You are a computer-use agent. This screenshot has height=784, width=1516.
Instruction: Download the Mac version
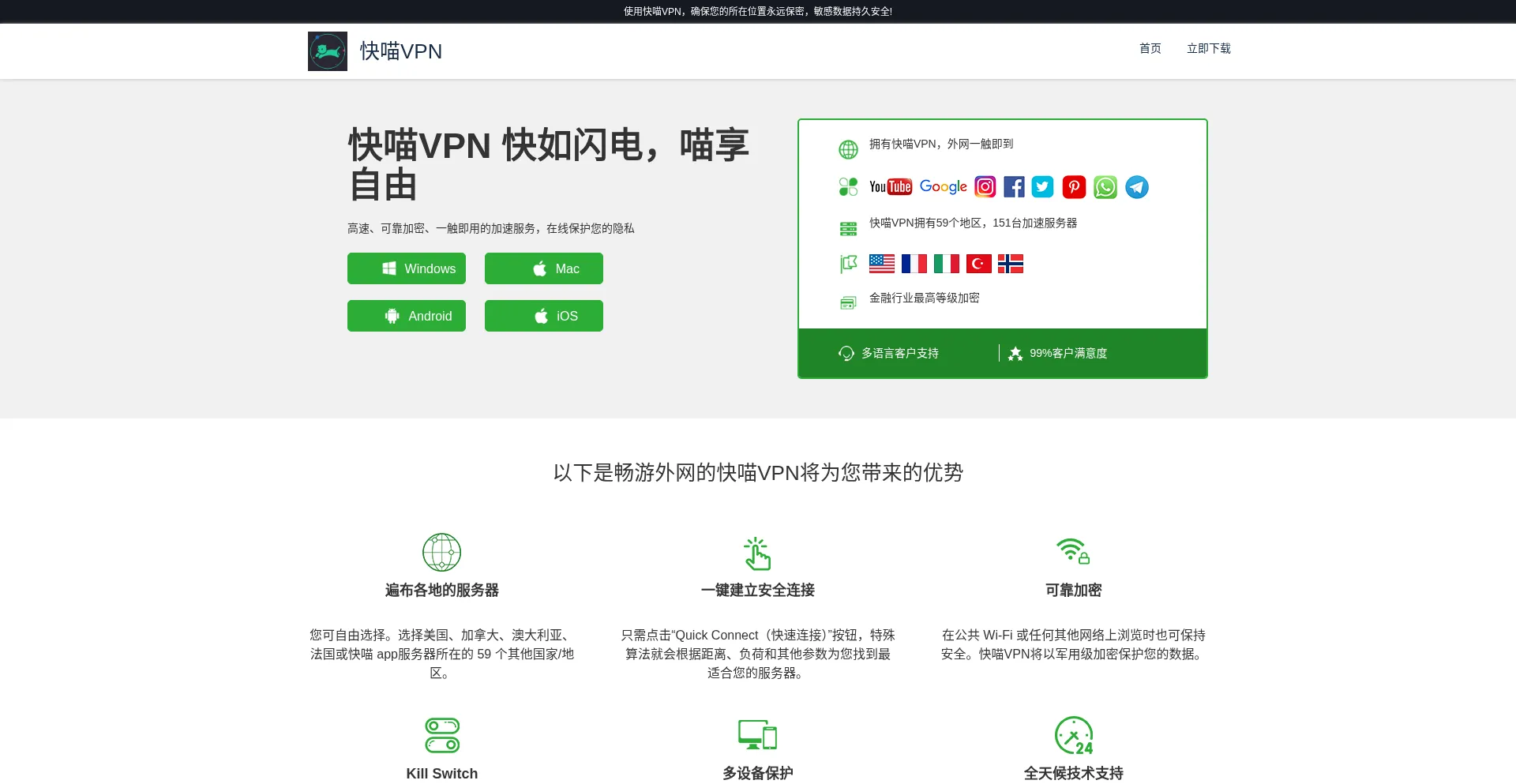(x=544, y=268)
